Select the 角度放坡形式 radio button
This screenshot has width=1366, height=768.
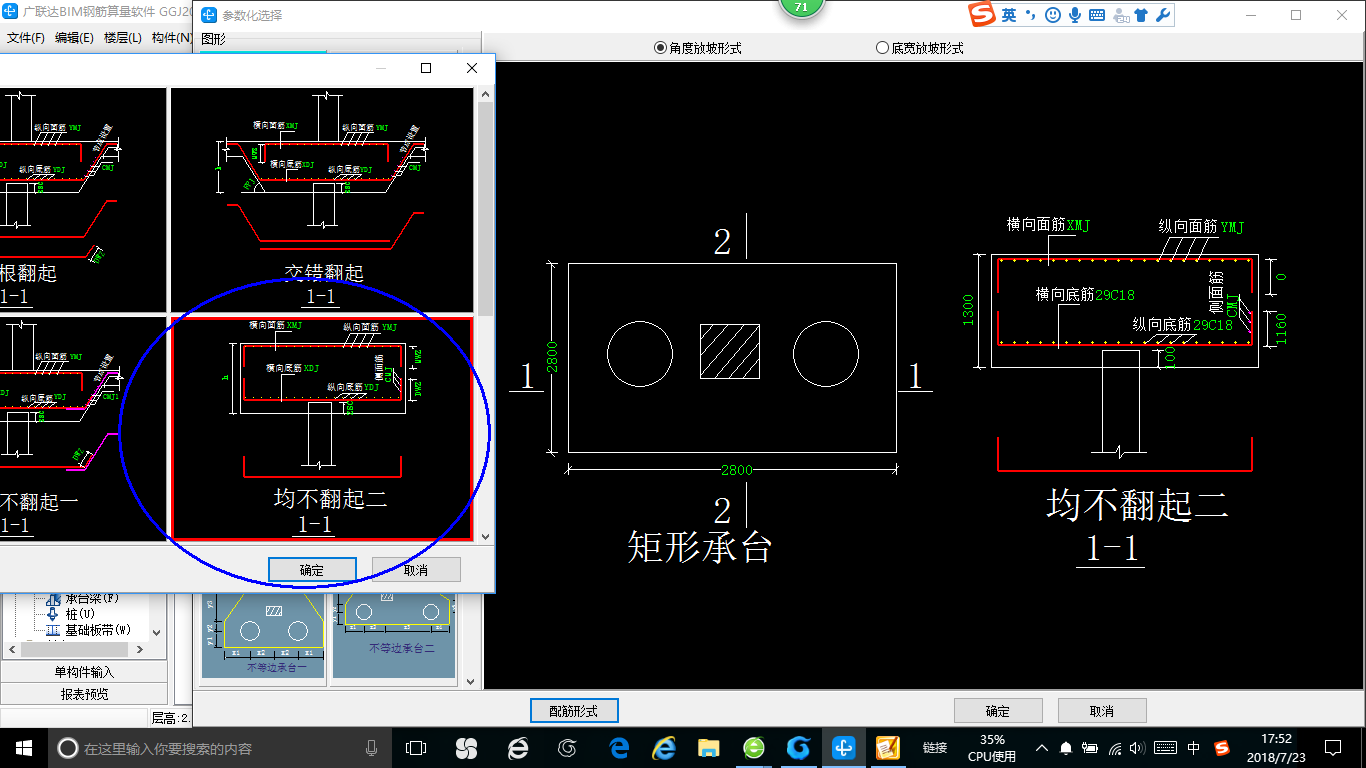click(698, 47)
